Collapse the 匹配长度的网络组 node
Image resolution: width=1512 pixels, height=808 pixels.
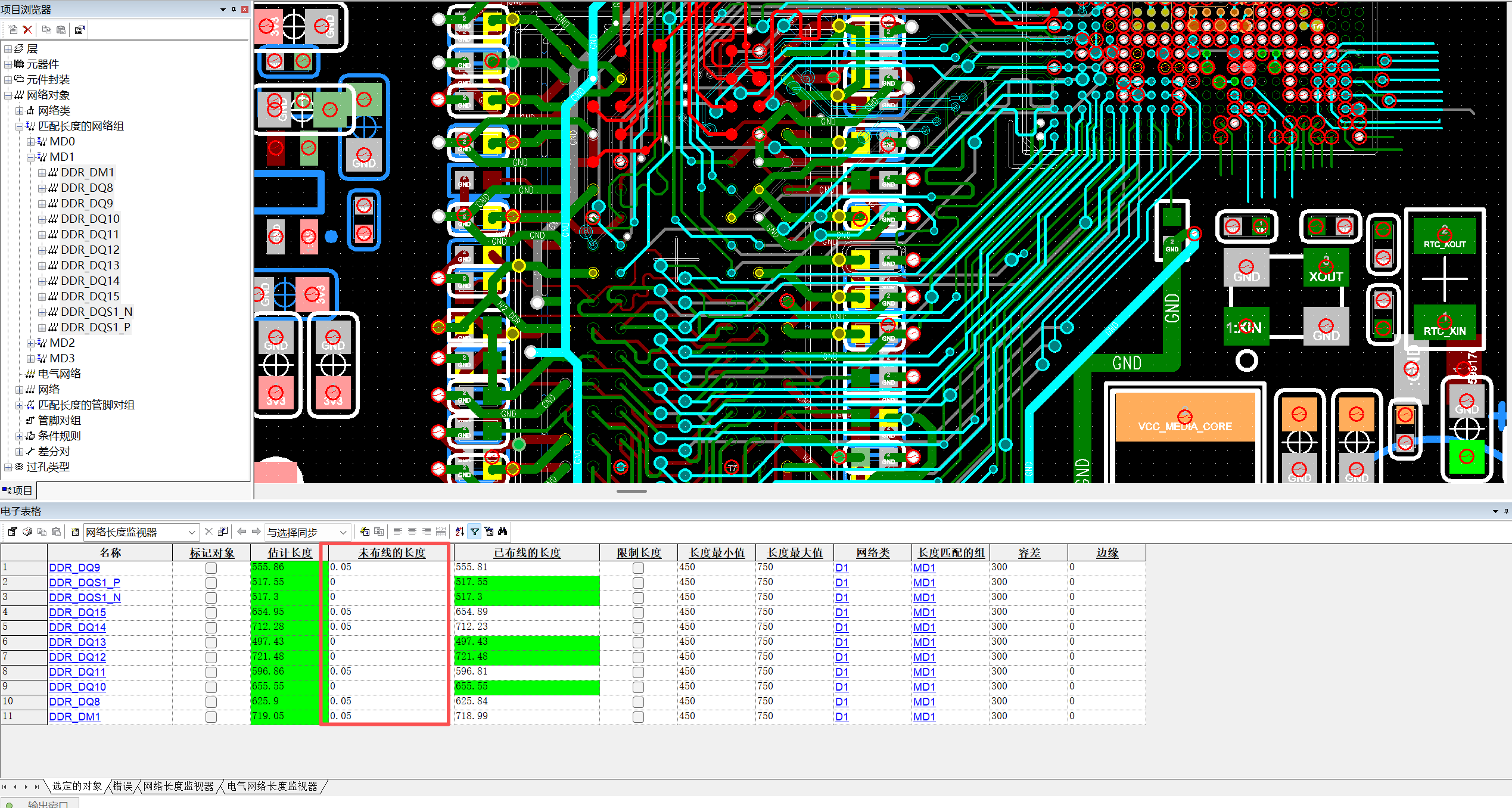(19, 126)
